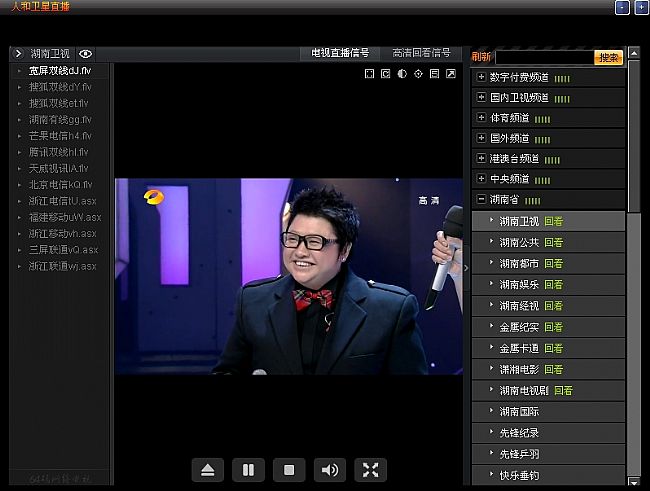Select the 湖南电视剧 channel
650x491 pixels.
[524, 391]
